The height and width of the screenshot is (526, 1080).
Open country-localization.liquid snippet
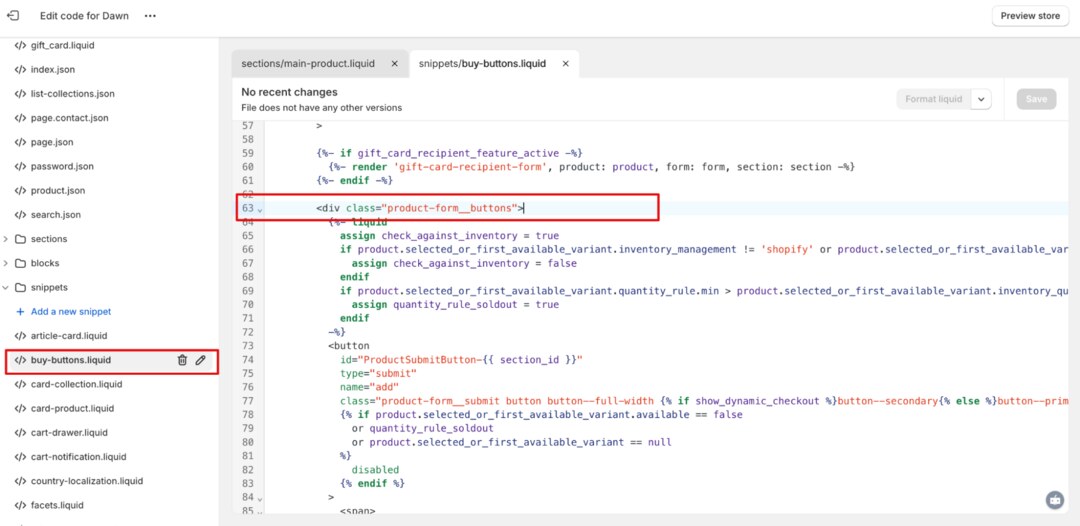tap(87, 481)
